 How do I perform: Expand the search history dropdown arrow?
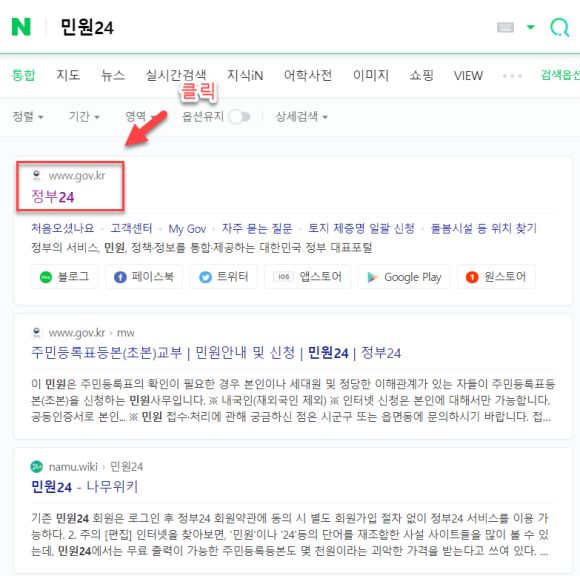click(531, 27)
